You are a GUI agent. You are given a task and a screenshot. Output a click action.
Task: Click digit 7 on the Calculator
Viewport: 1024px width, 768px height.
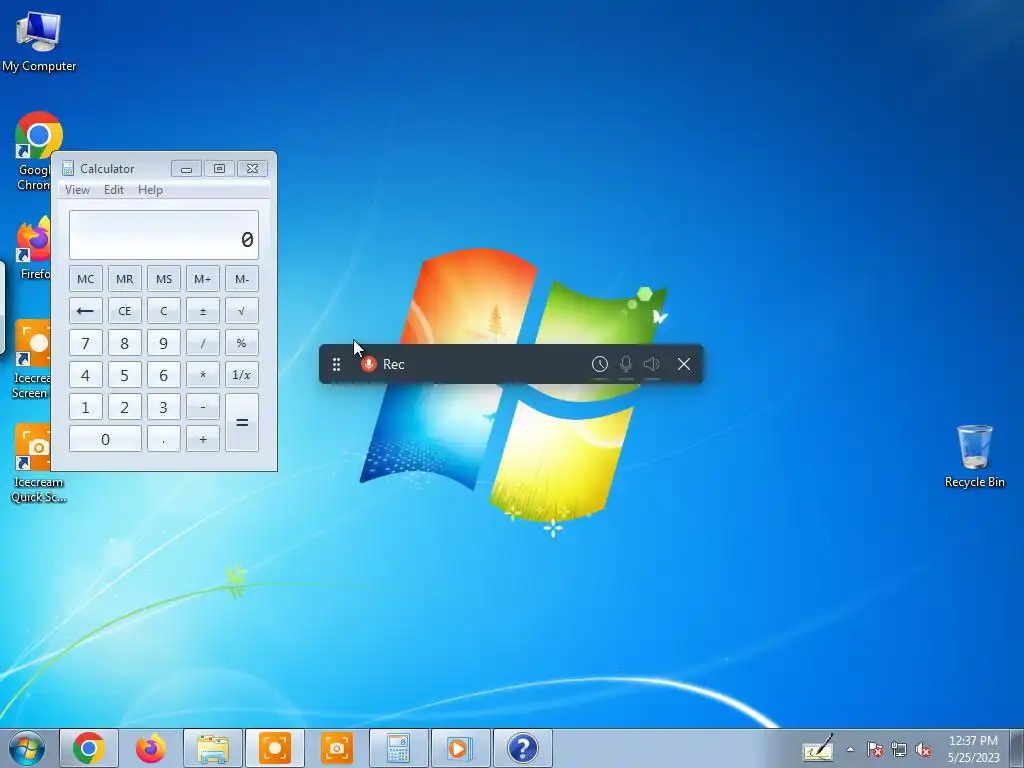coord(86,343)
